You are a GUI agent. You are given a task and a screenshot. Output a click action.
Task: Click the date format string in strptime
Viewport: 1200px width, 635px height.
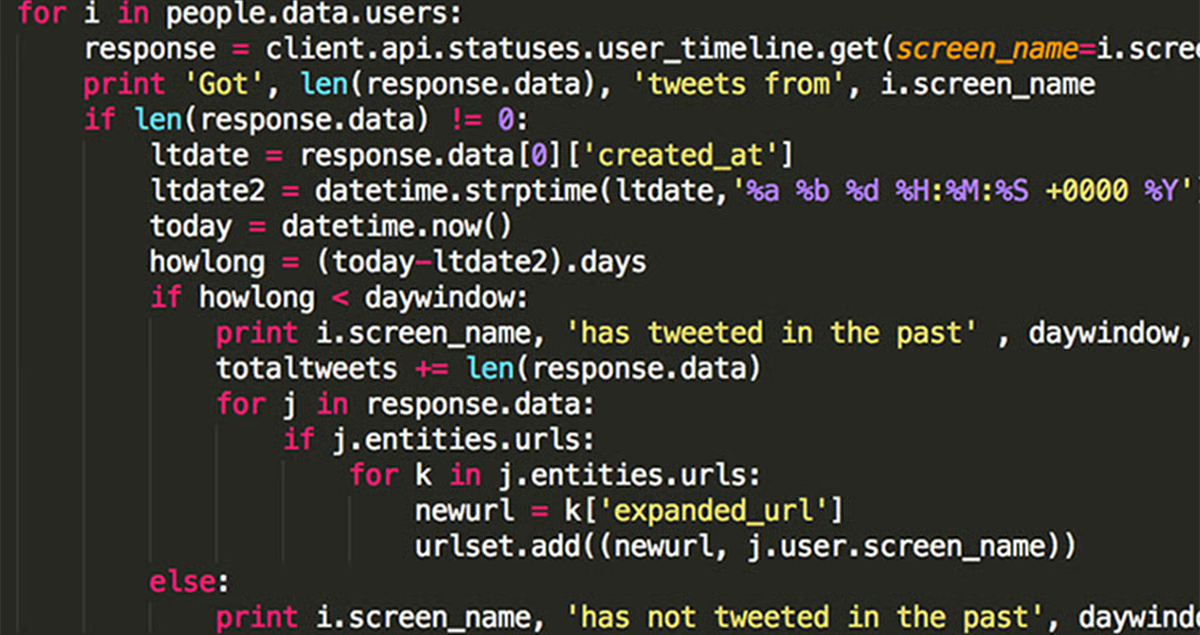click(x=965, y=190)
